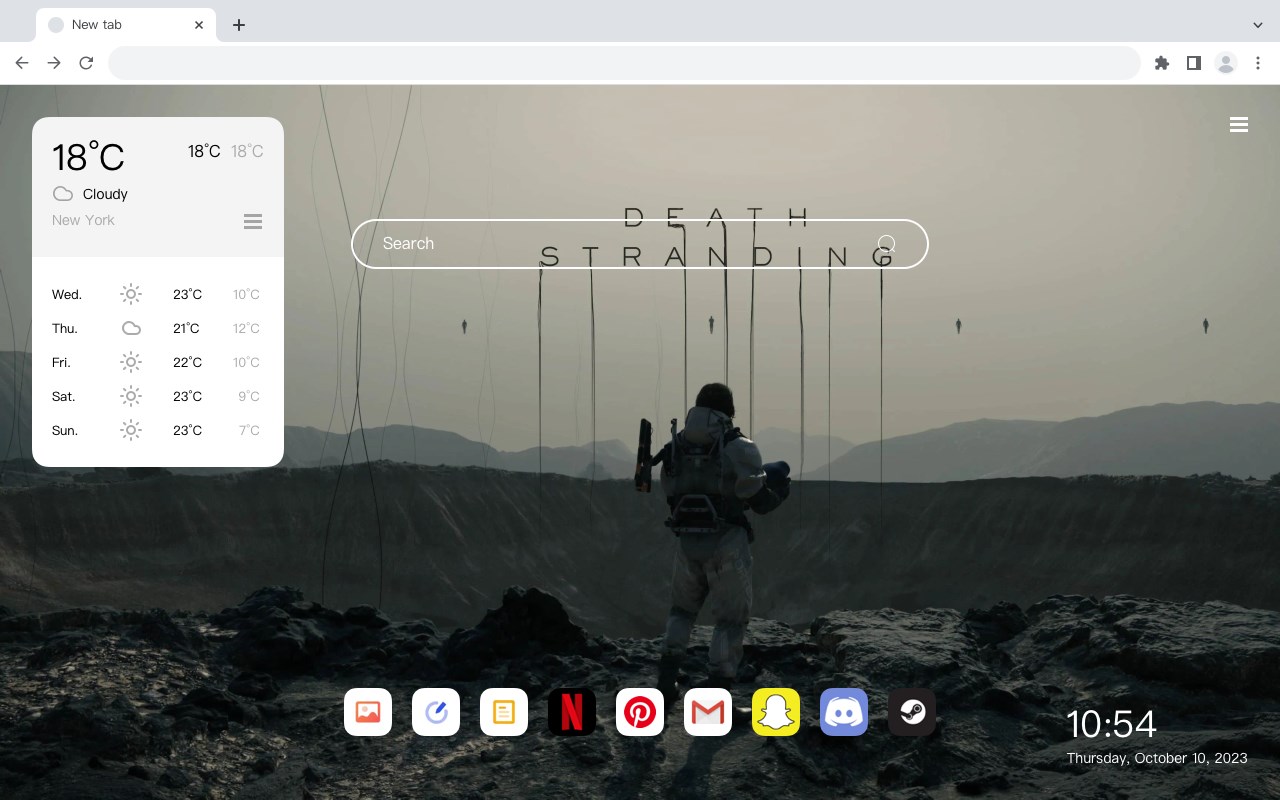Click the 10:54 clock display
This screenshot has height=800, width=1280.
1111,724
